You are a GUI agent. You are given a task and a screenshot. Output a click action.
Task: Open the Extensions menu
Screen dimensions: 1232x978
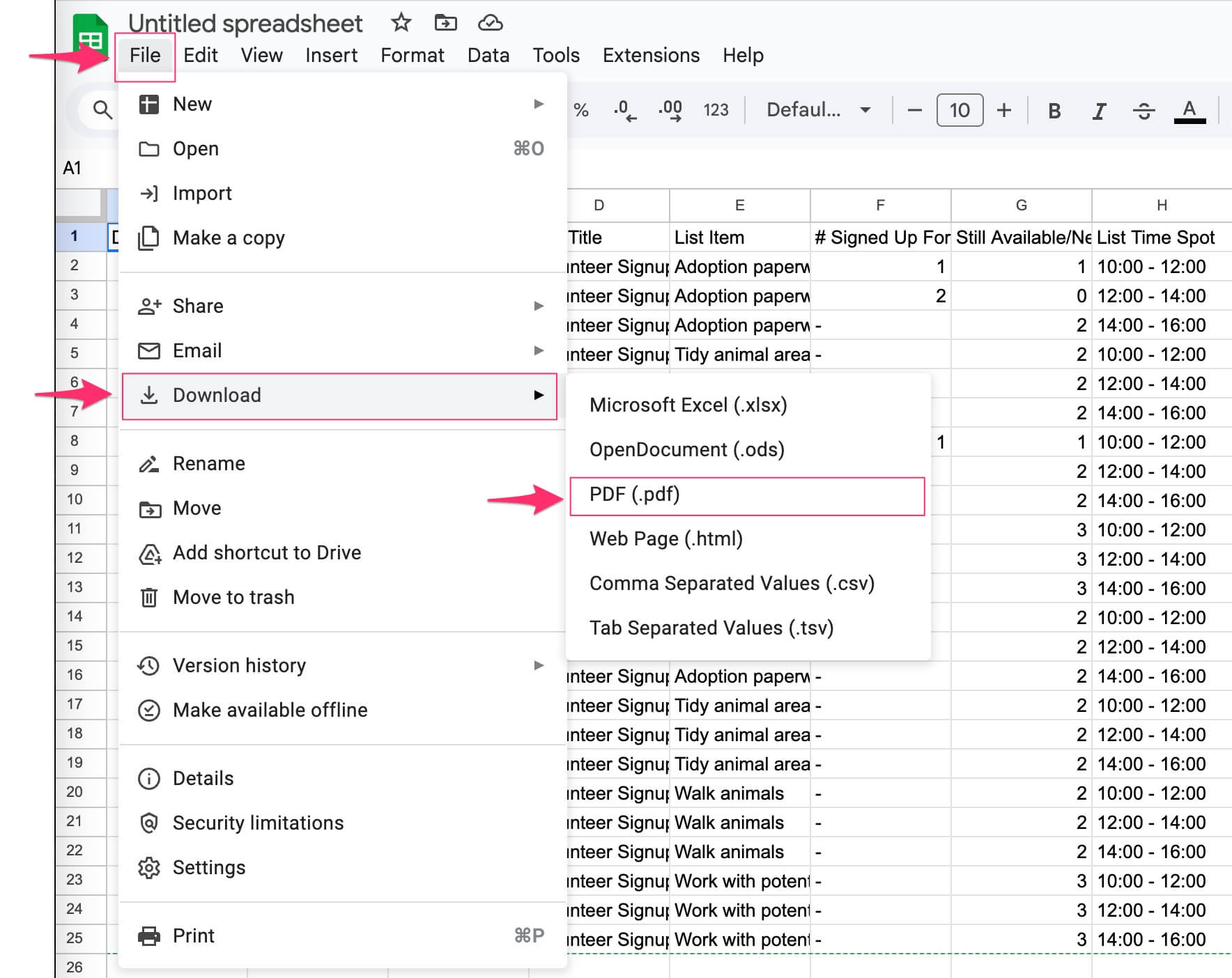[x=651, y=55]
